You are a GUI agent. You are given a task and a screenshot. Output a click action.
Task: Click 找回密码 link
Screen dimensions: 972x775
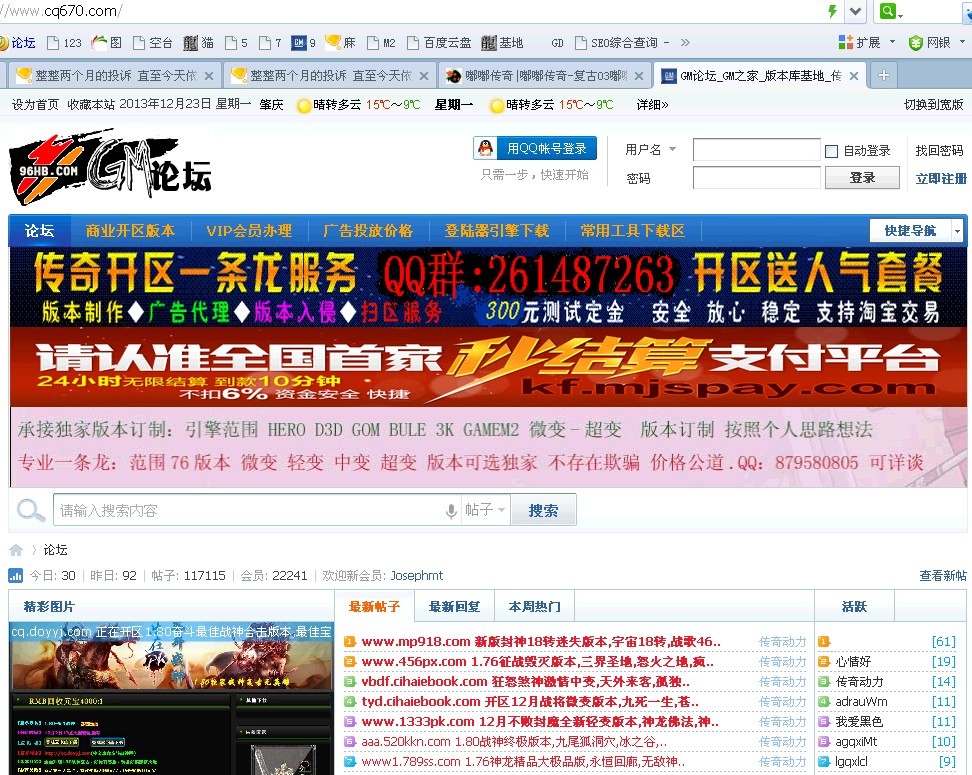[940, 150]
